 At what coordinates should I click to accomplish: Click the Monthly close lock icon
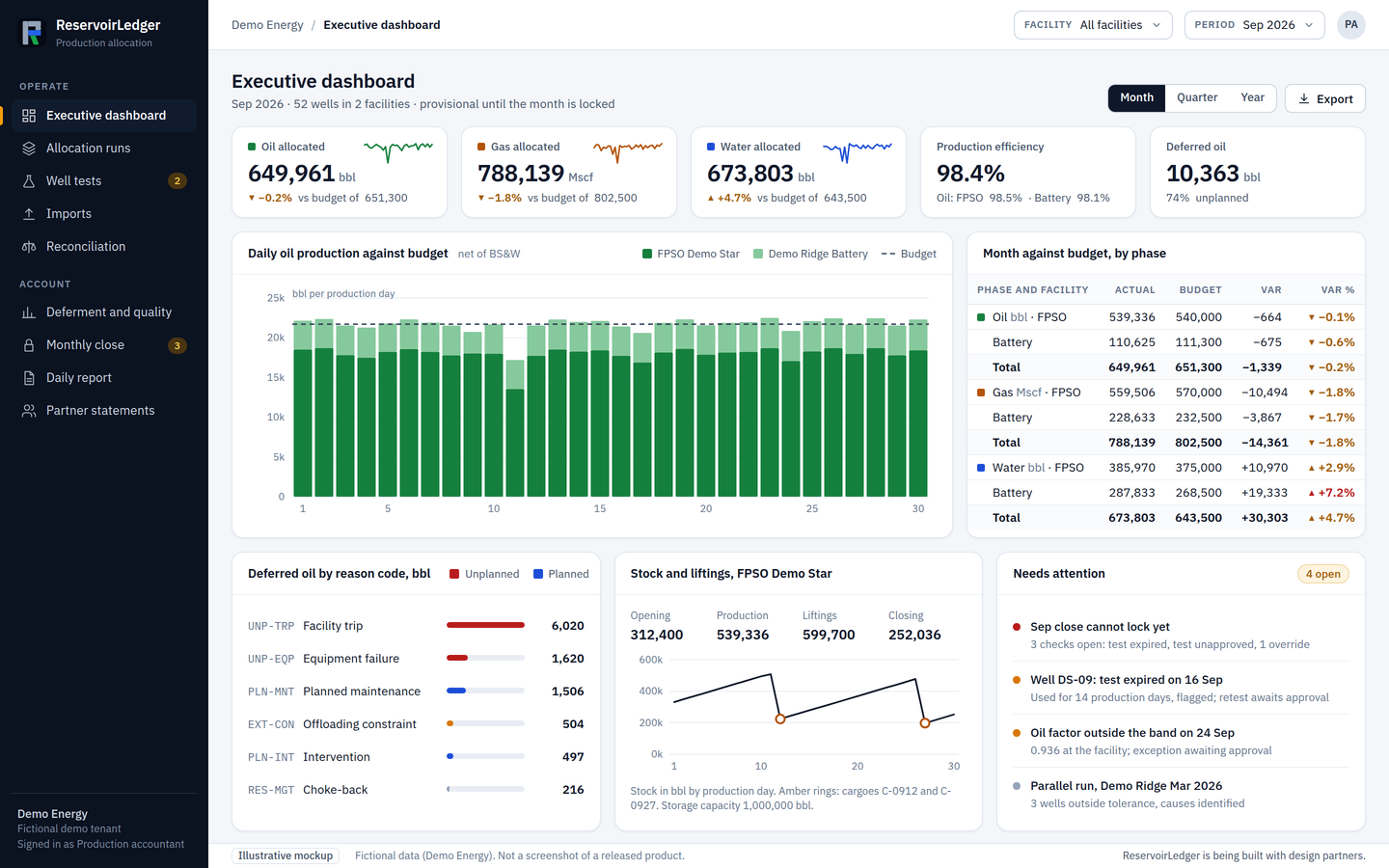pos(29,345)
